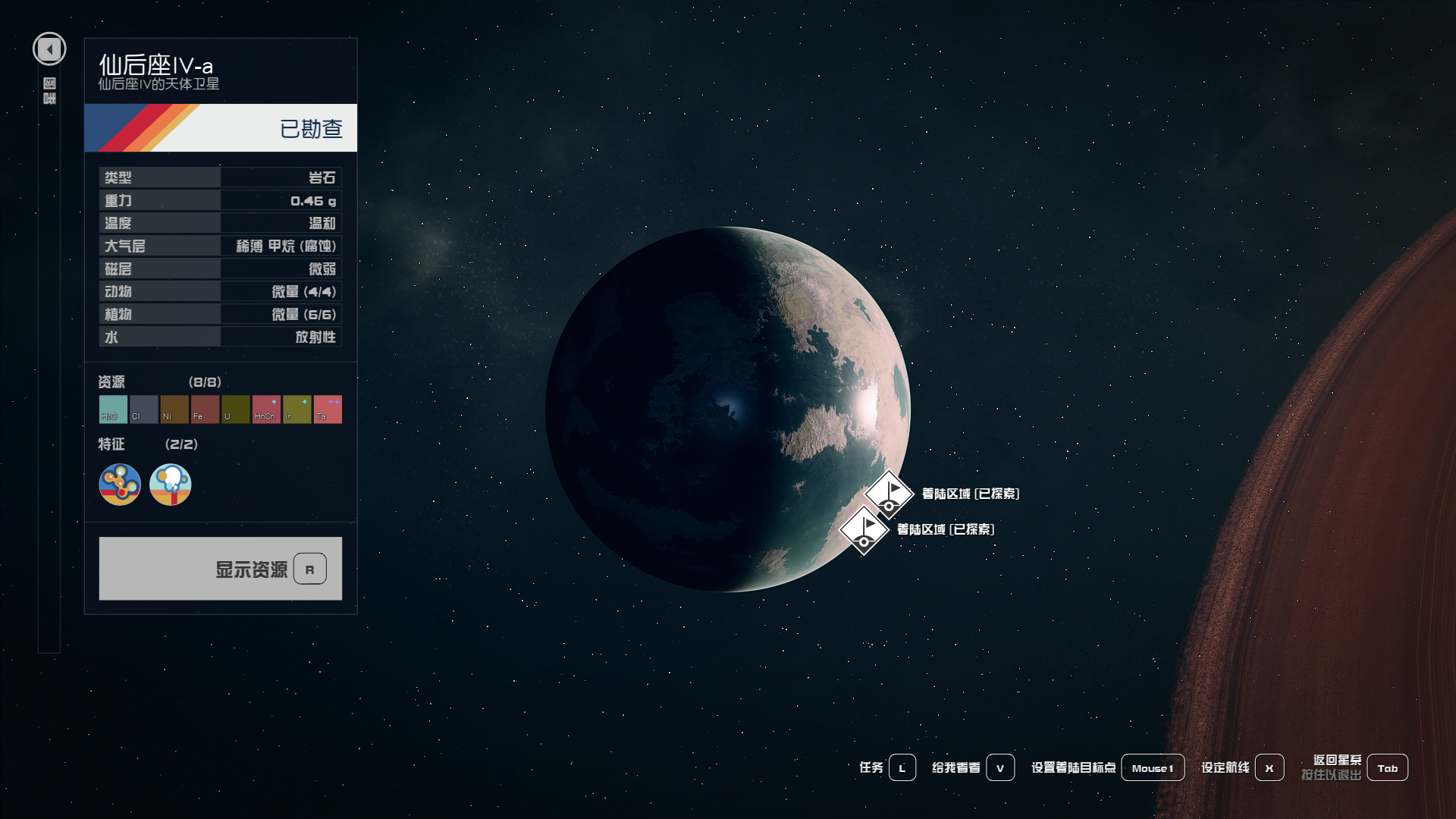Select the U uranium resource tile
This screenshot has width=1456, height=819.
(236, 409)
